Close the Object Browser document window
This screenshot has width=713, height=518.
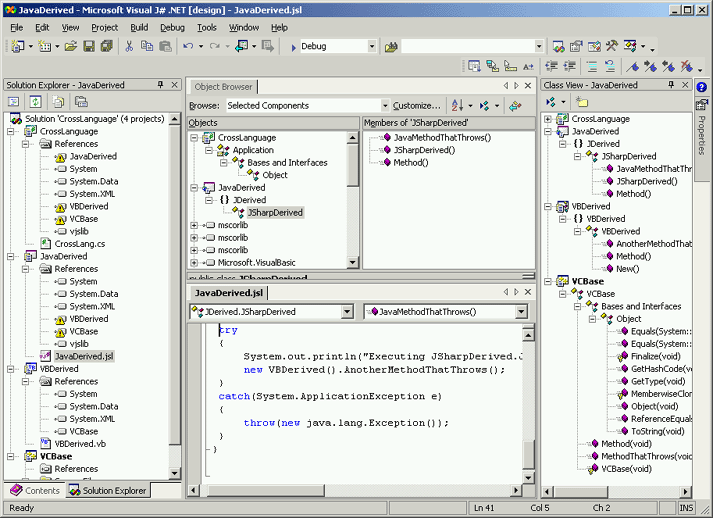(528, 85)
